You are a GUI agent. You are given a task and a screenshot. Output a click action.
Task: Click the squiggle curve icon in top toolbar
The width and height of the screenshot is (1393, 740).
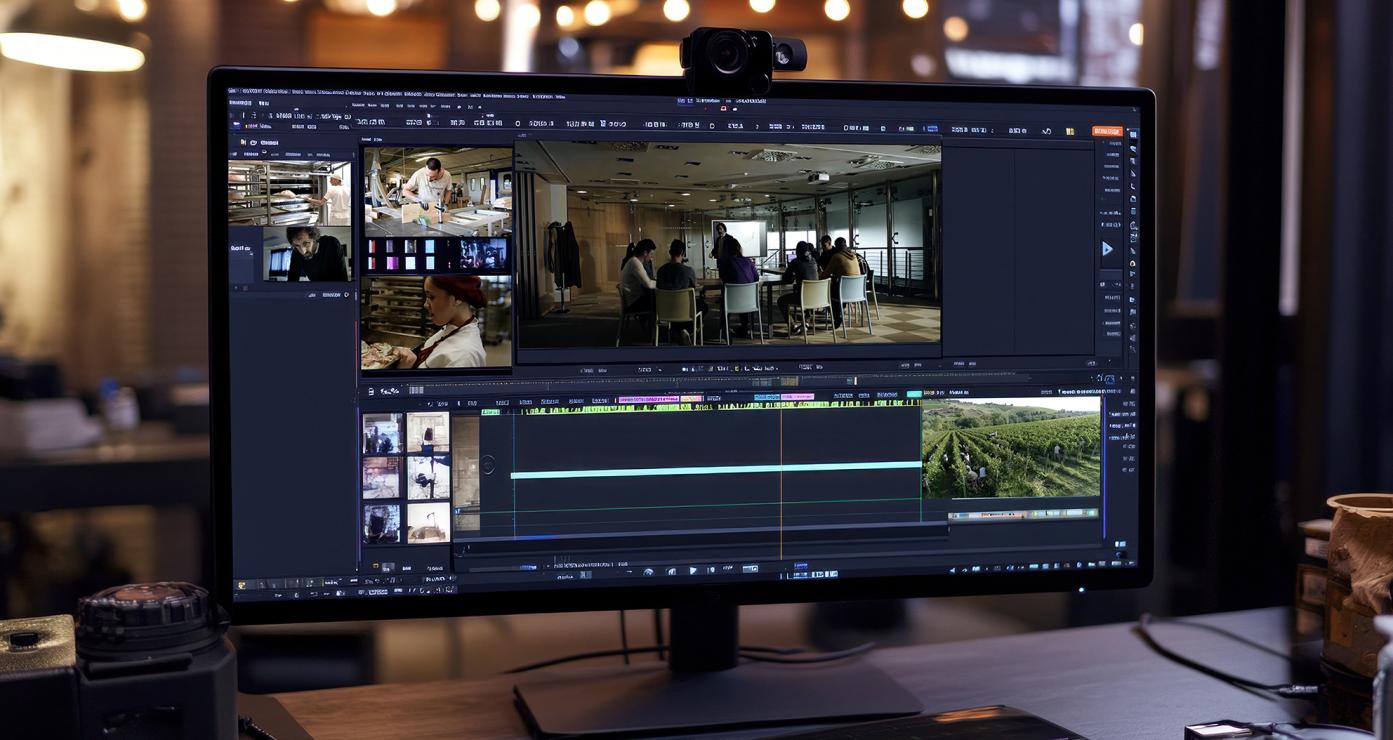(x=1046, y=131)
